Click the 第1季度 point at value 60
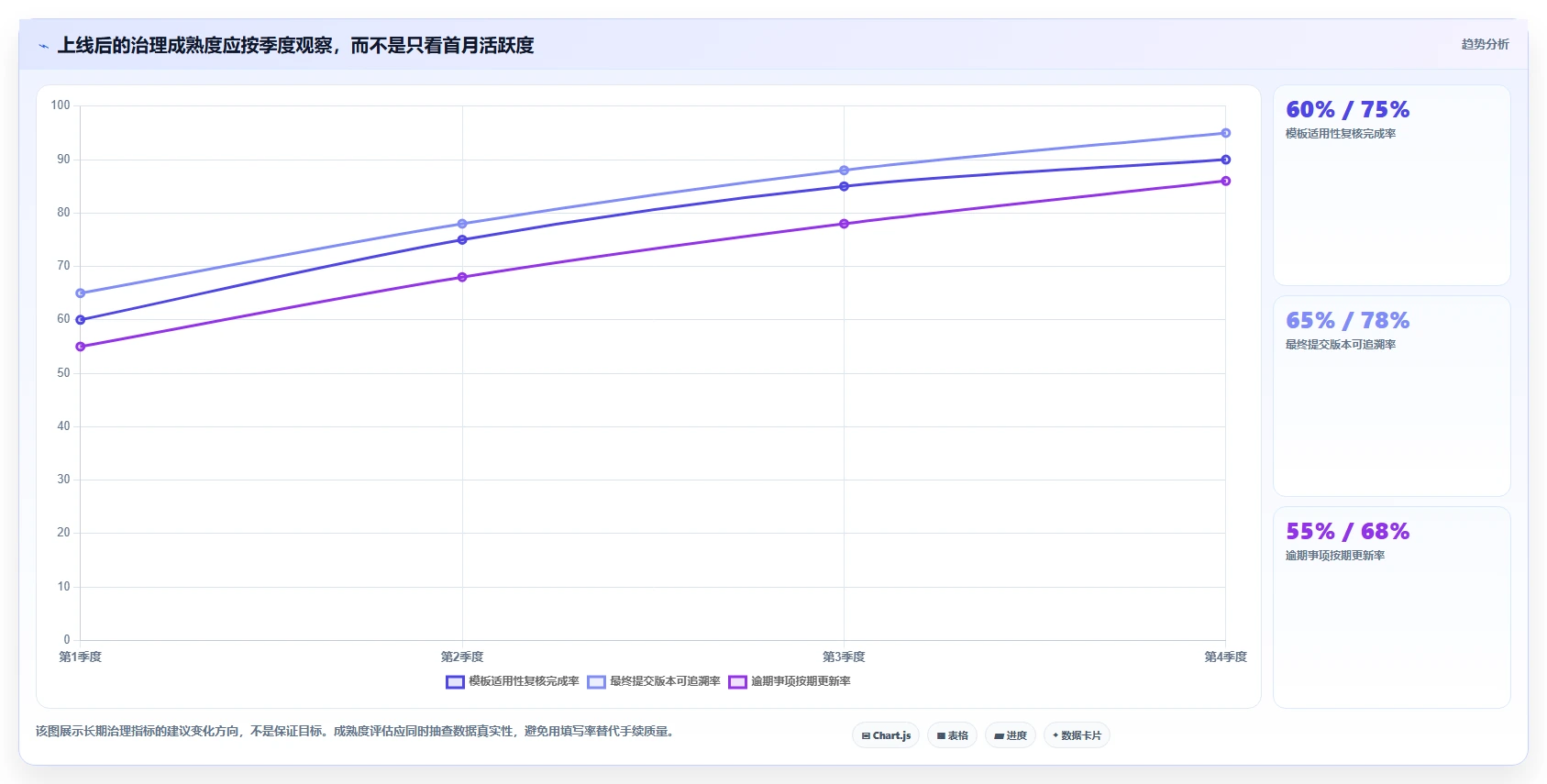Viewport: 1547px width, 784px height. [x=81, y=320]
